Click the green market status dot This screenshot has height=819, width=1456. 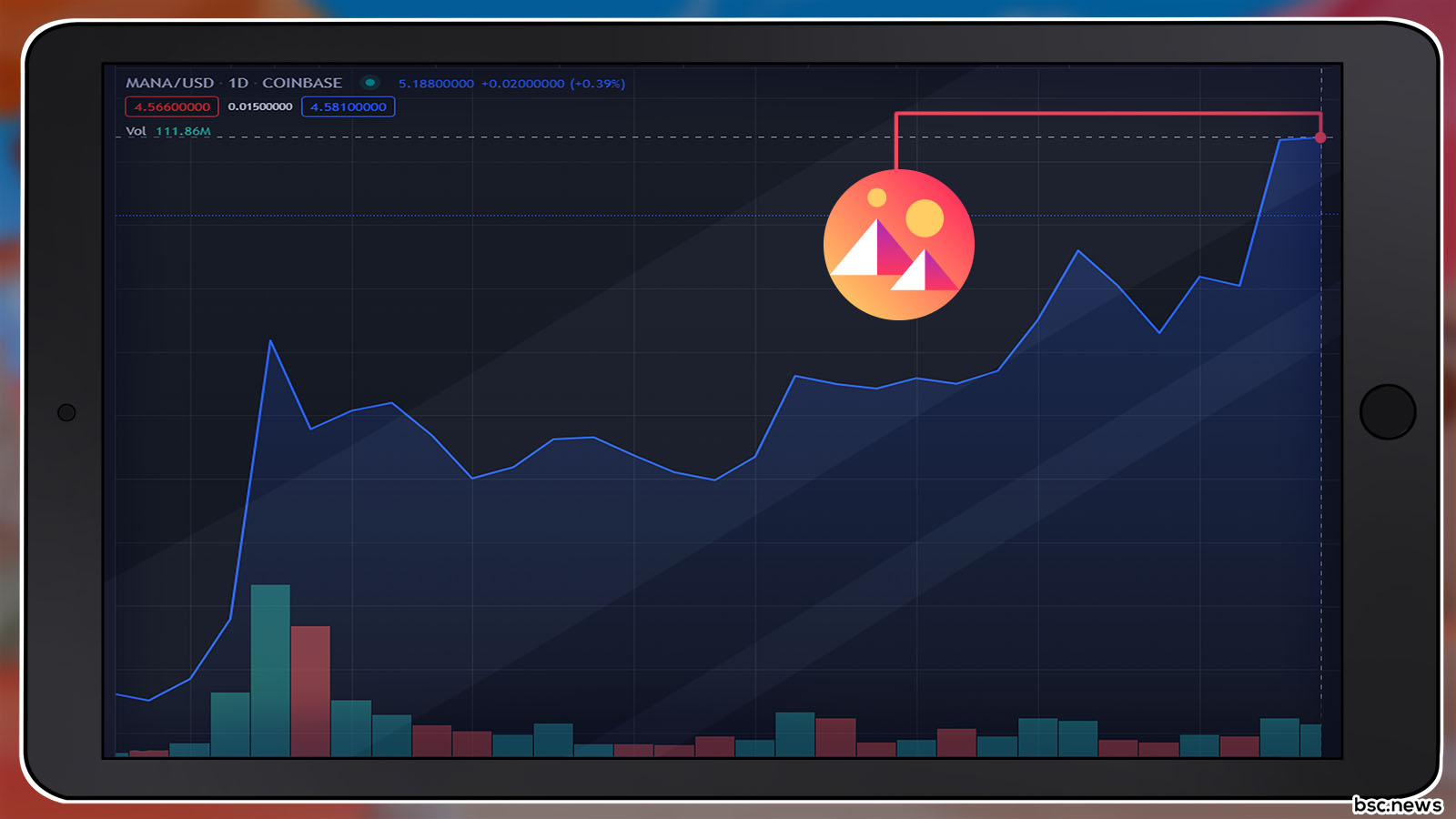pos(369,83)
